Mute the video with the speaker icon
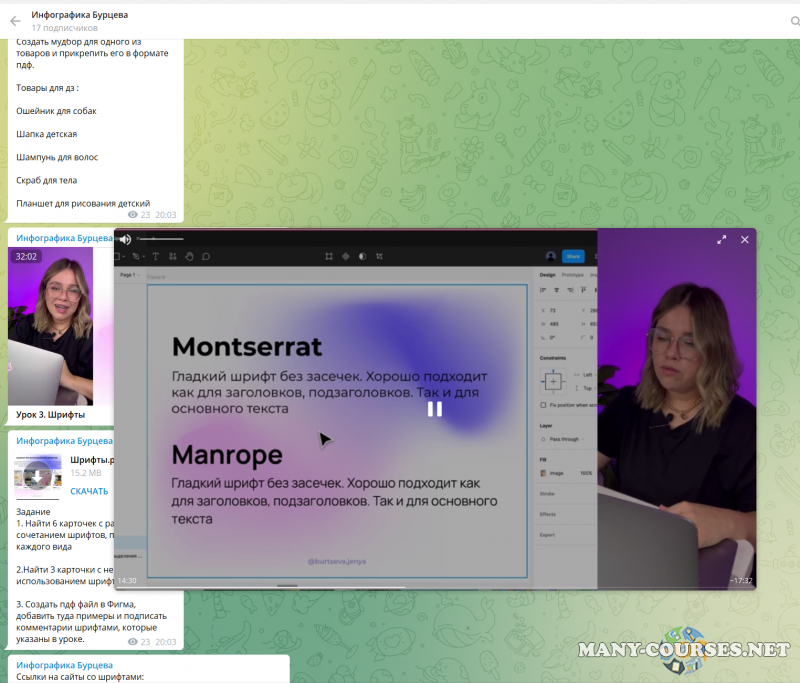This screenshot has height=683, width=800. (x=125, y=239)
